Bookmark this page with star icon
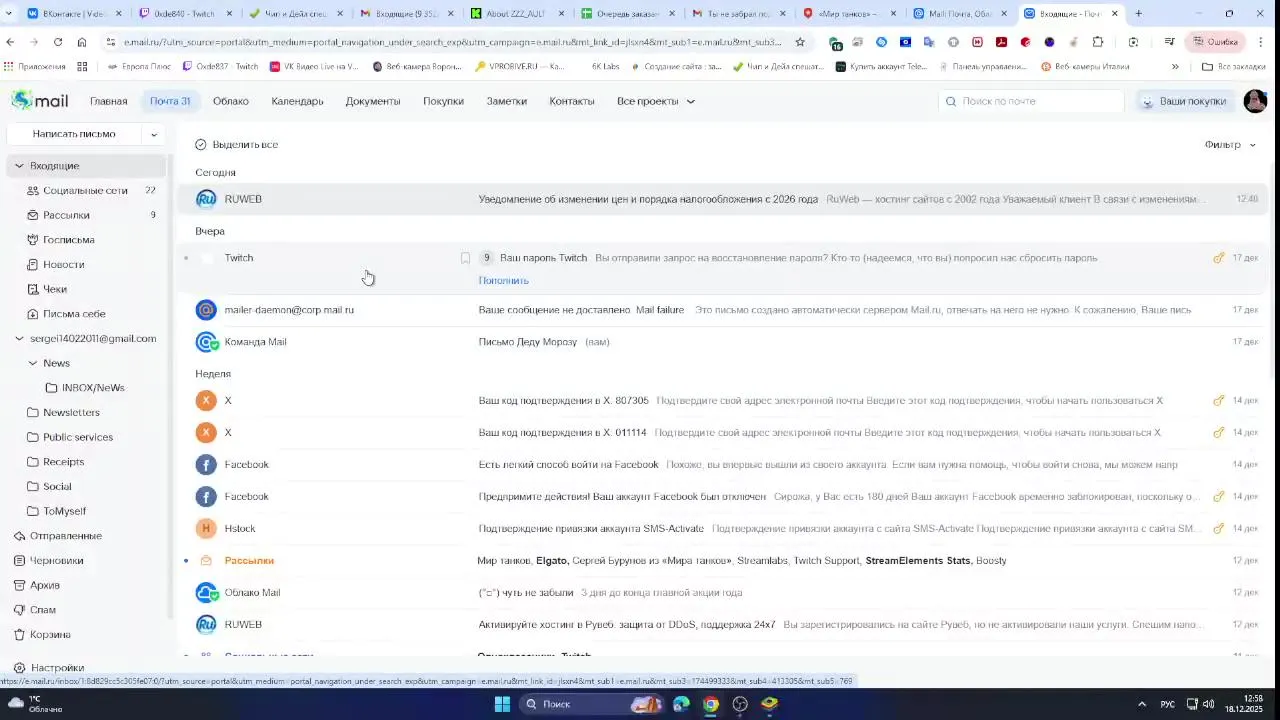 tap(800, 42)
